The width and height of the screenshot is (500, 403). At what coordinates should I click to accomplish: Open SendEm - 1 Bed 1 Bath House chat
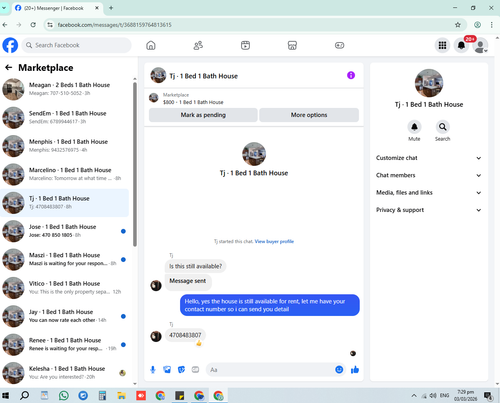click(x=65, y=117)
